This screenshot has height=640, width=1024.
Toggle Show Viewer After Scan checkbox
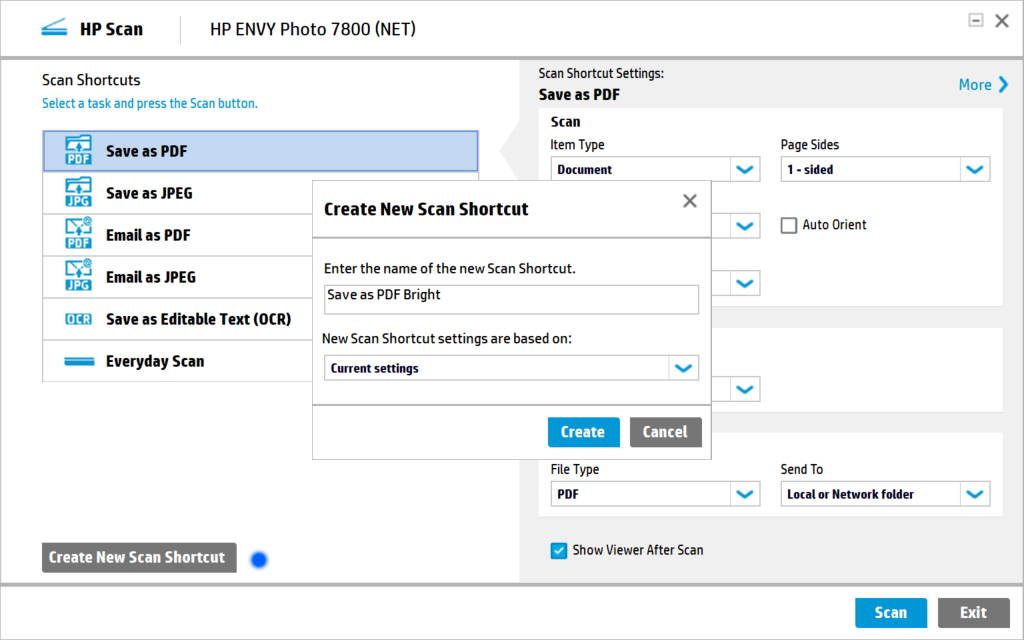(x=559, y=550)
